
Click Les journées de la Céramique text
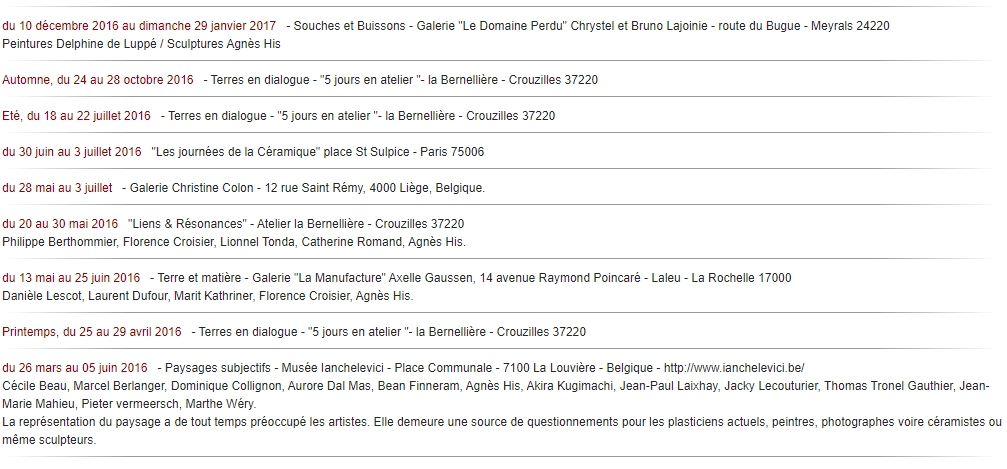pos(318,152)
